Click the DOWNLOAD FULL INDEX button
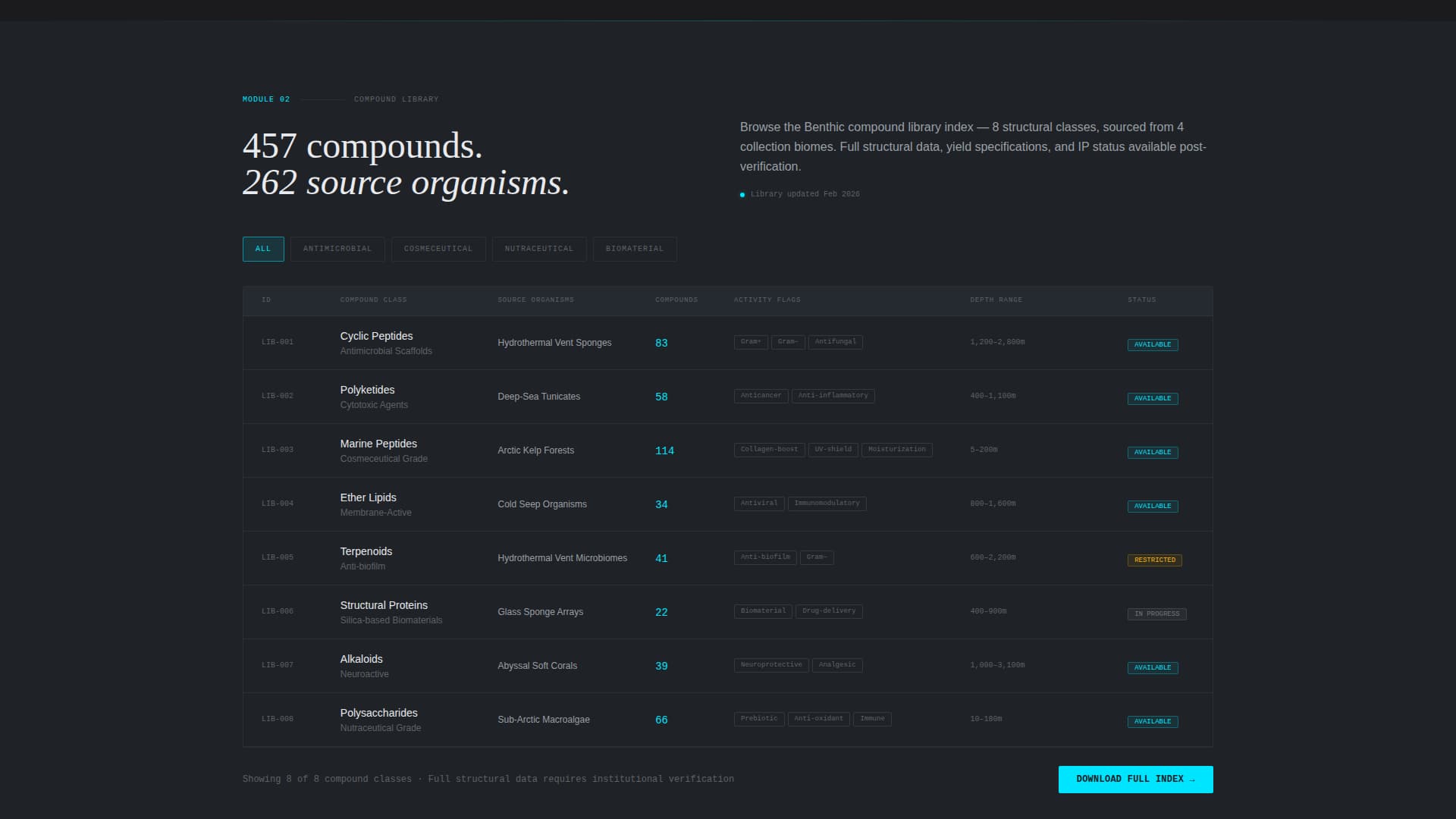The width and height of the screenshot is (1456, 819). 1134,779
